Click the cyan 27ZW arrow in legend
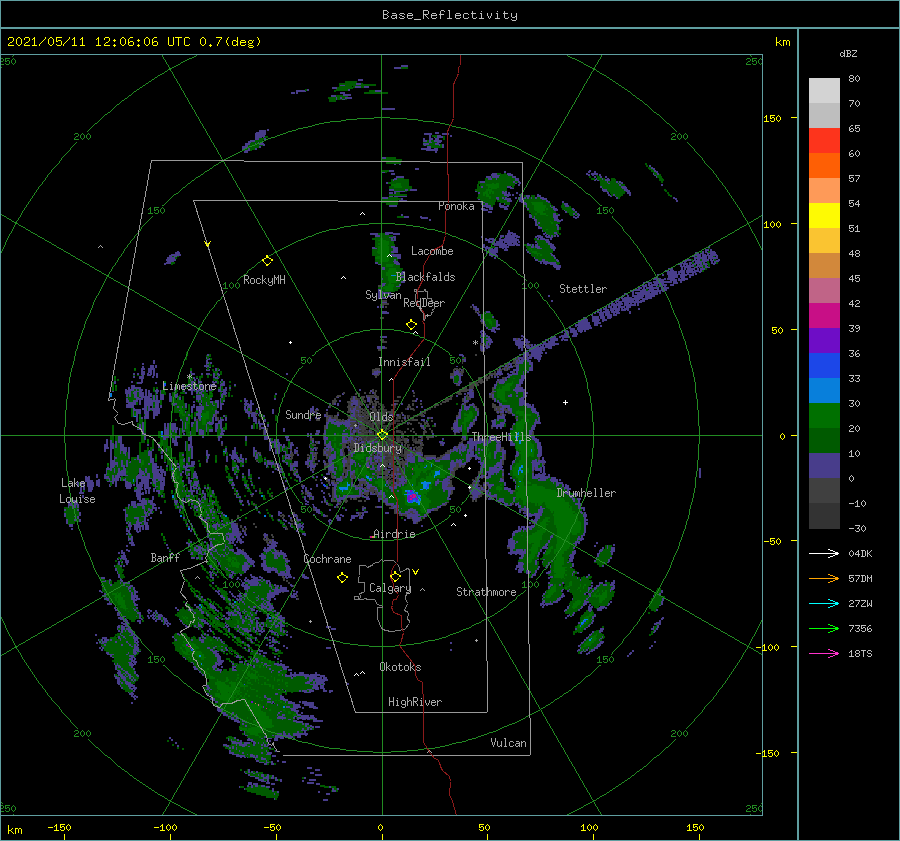900x841 pixels. (x=824, y=603)
